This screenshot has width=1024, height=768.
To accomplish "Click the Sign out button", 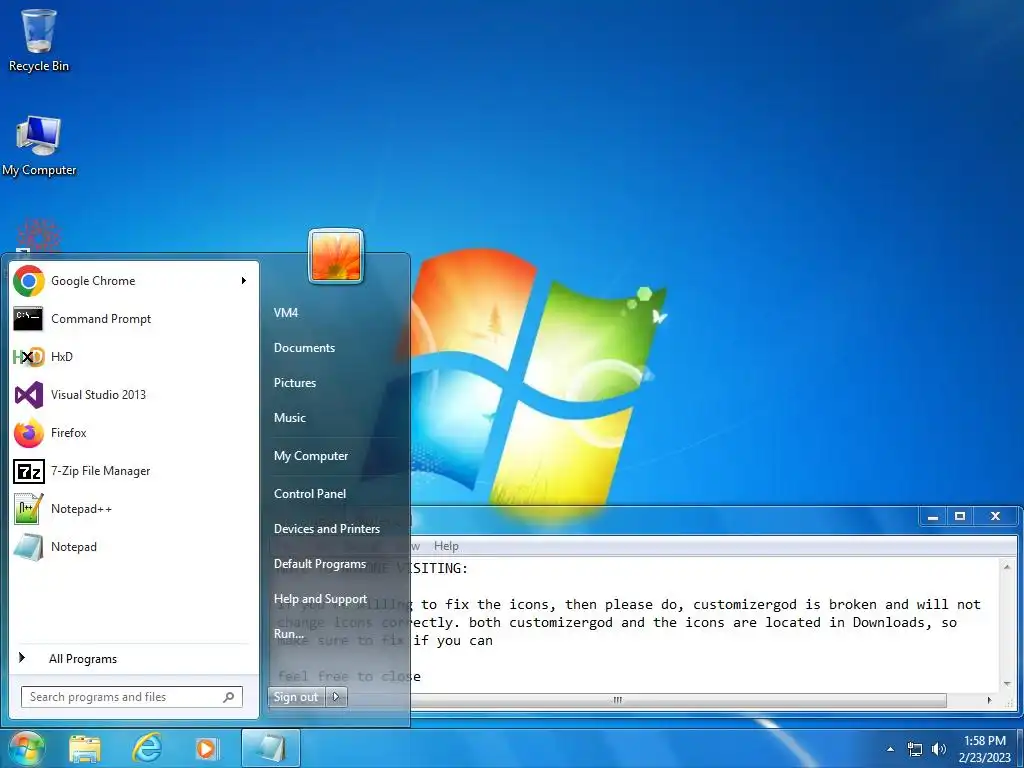I will point(296,697).
